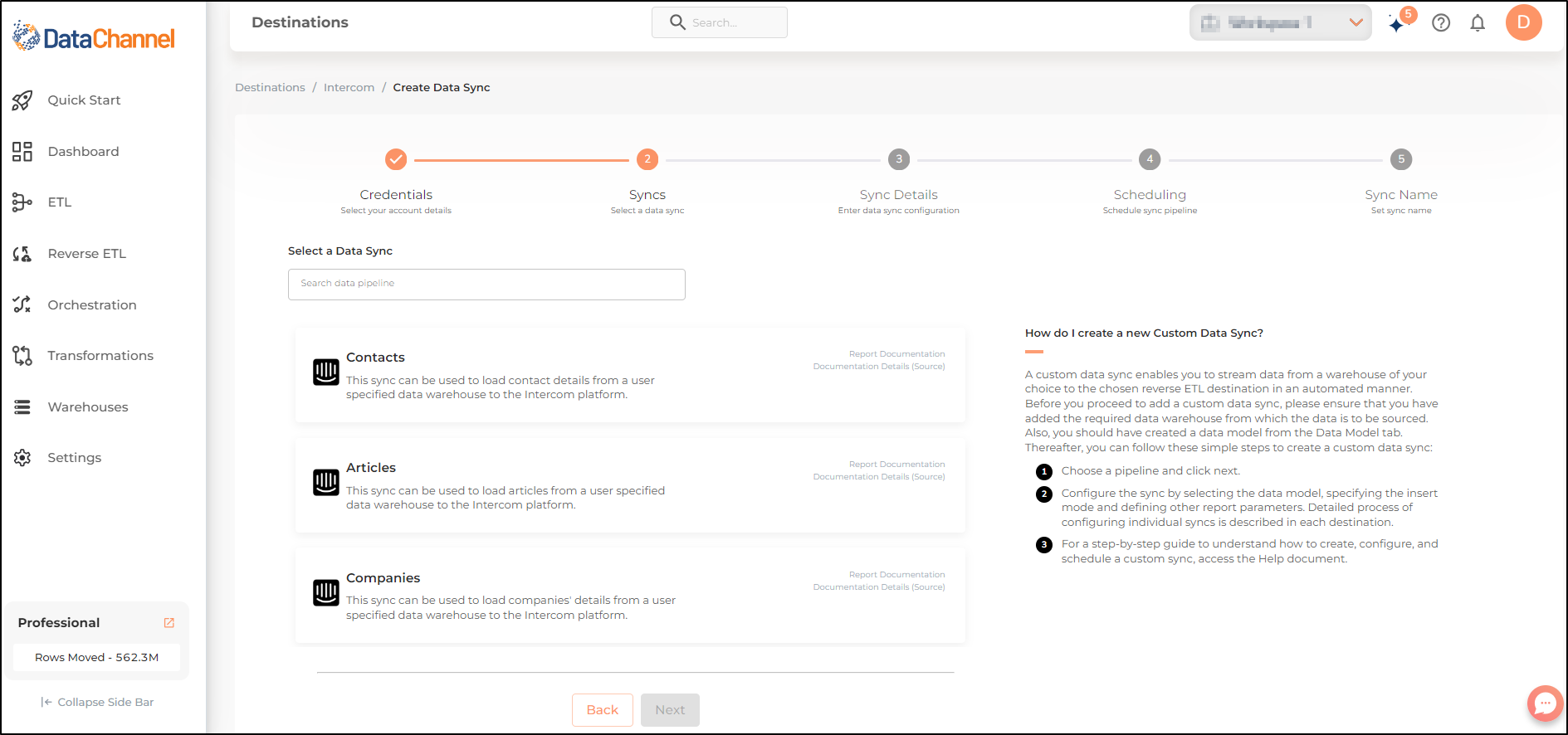The width and height of the screenshot is (1568, 735).
Task: Click the Sync Details step label
Action: tap(899, 195)
